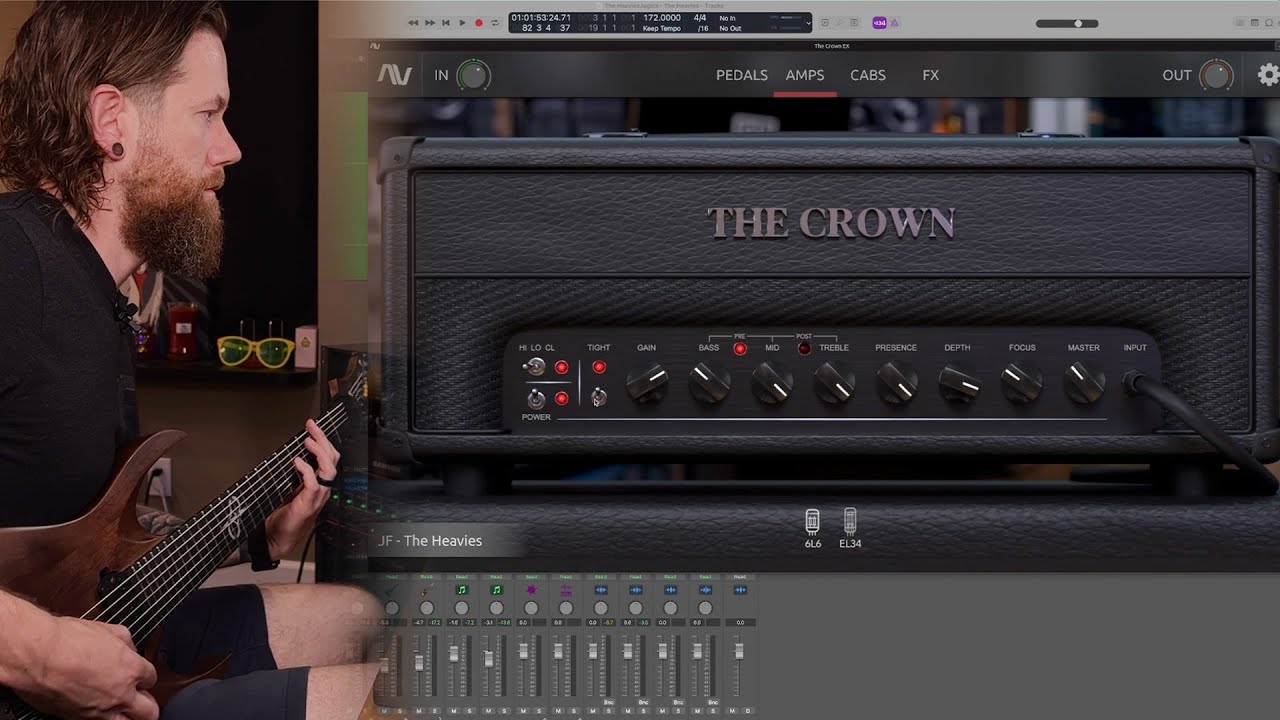Click the BASS knob on the amp

(709, 382)
